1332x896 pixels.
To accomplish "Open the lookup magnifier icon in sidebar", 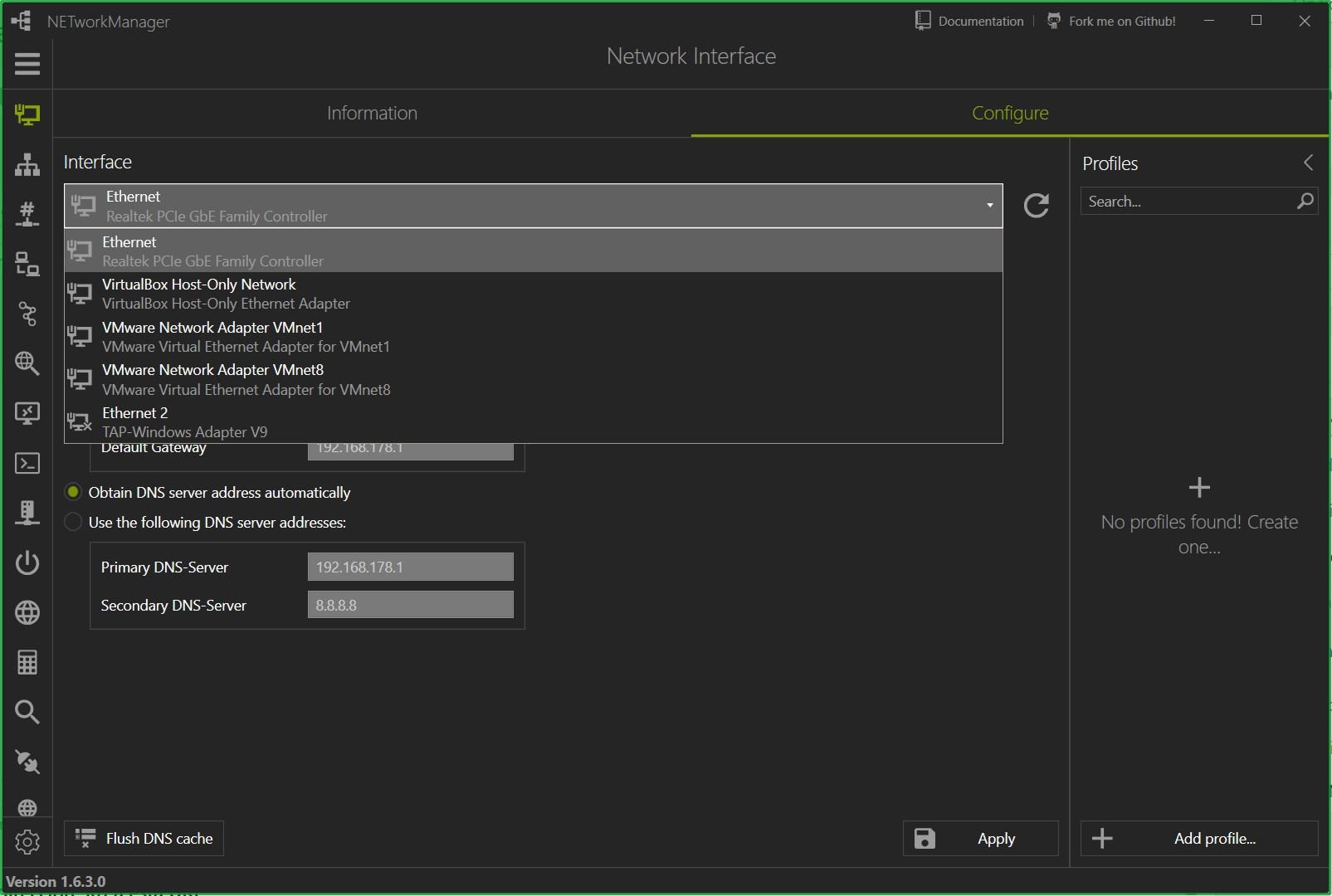I will click(27, 712).
